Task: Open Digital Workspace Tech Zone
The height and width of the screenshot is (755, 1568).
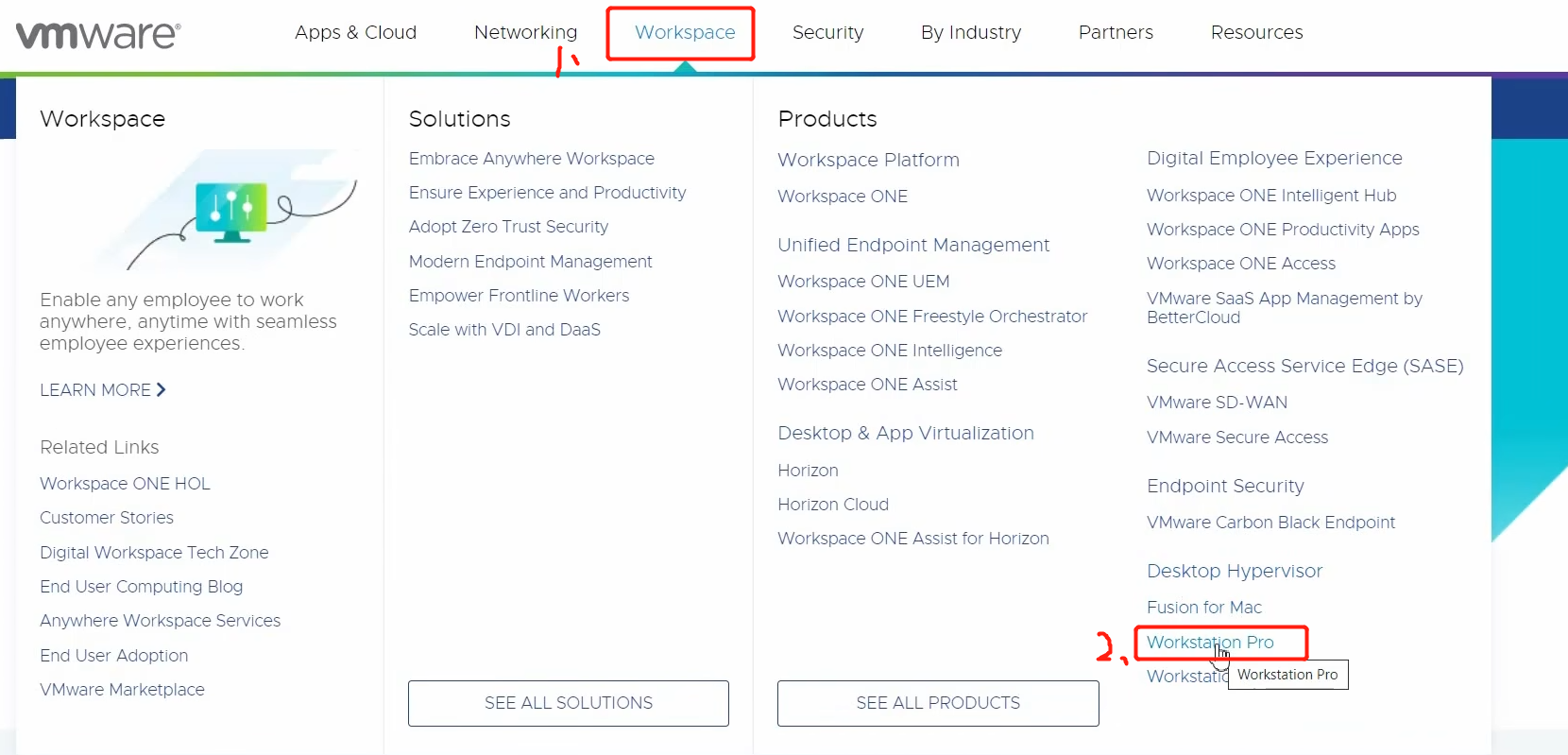Action: point(154,552)
